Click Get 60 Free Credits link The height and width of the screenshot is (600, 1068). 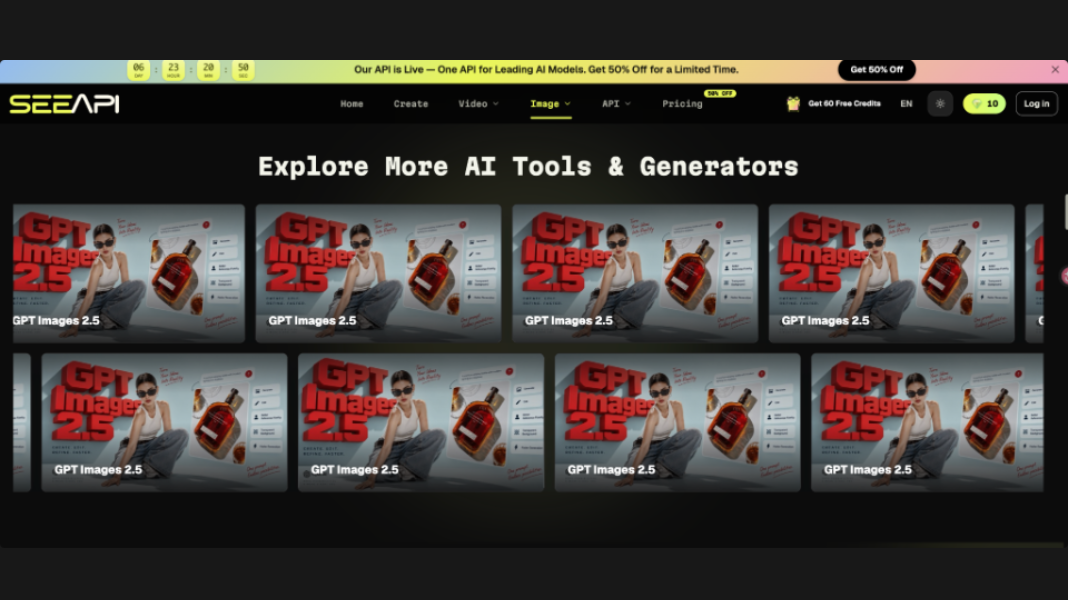tap(844, 104)
